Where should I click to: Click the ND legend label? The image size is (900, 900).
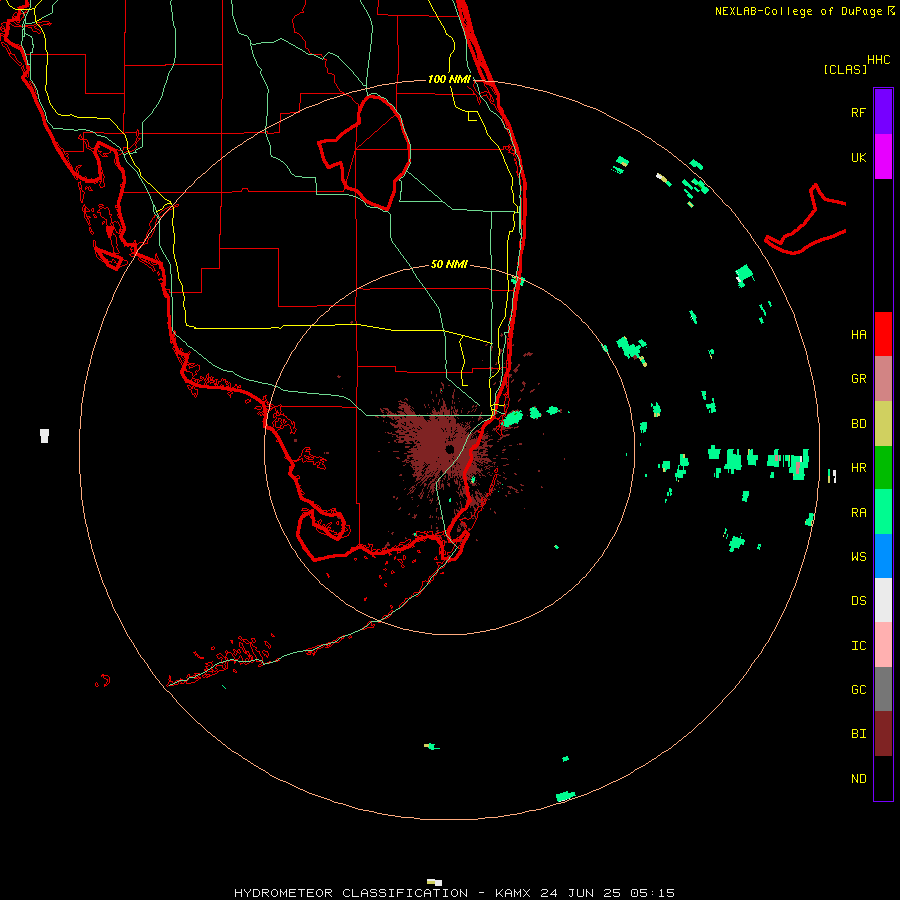pos(858,779)
